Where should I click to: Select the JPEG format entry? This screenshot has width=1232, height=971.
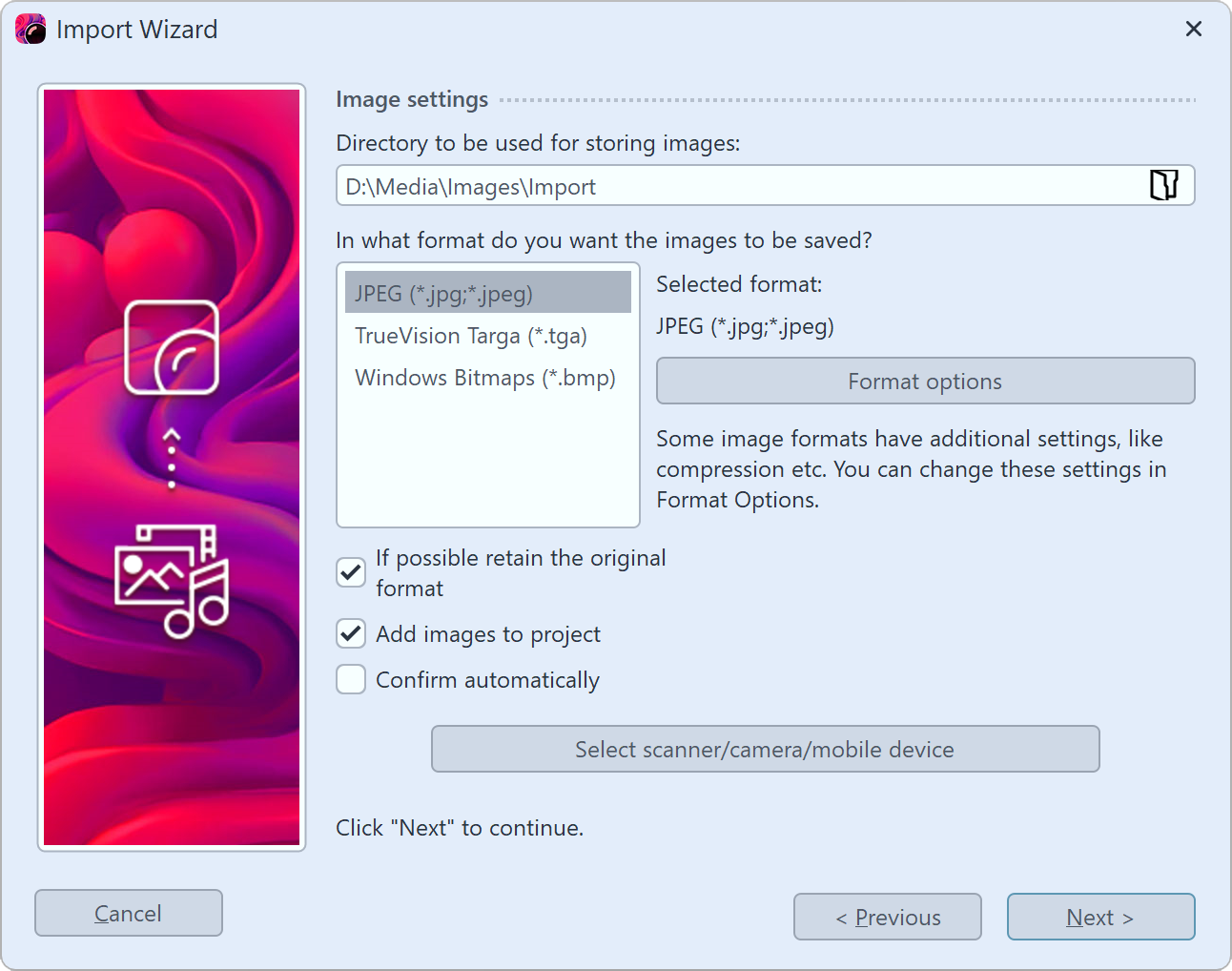coord(443,293)
